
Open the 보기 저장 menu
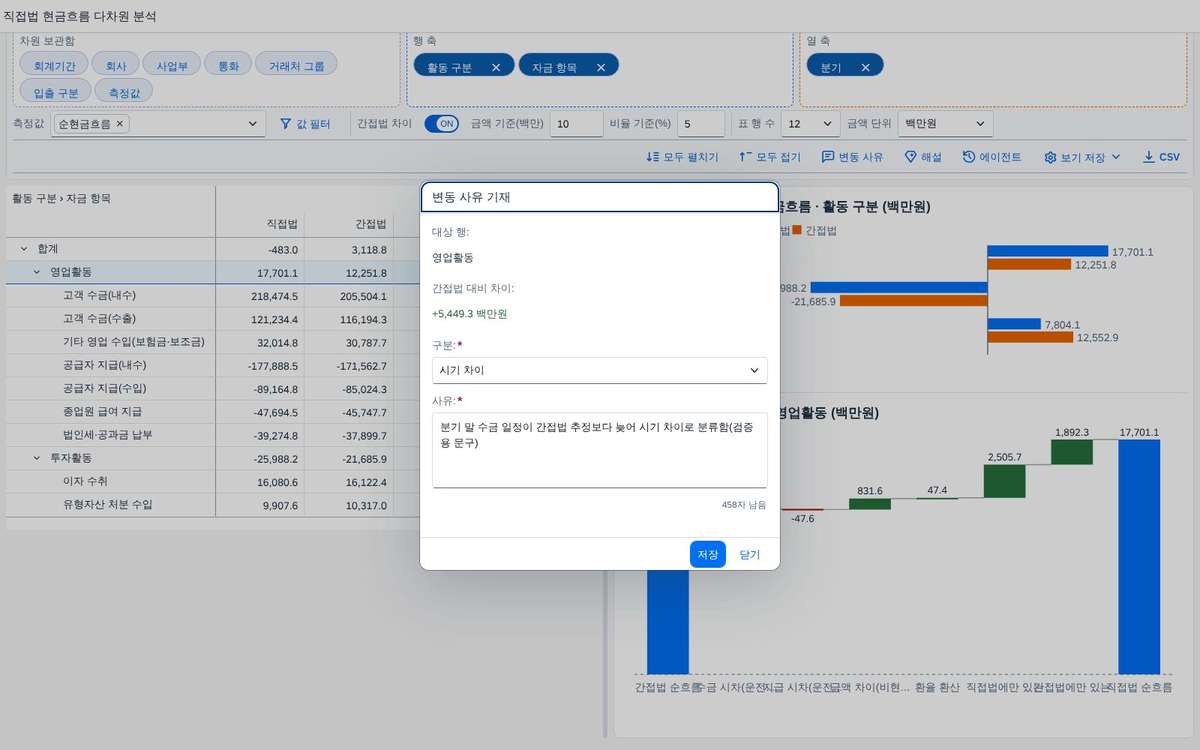point(1082,157)
